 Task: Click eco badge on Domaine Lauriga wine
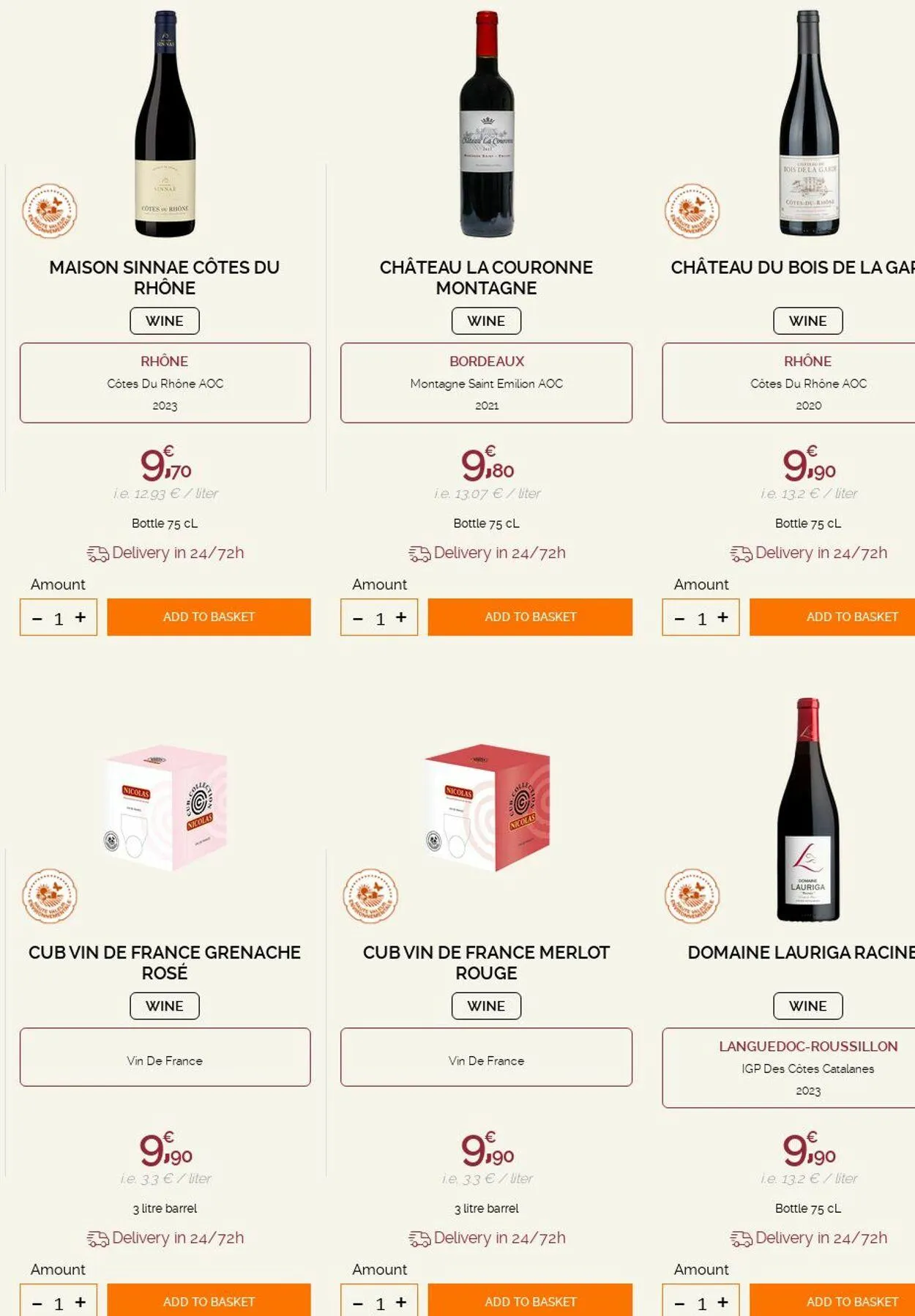click(692, 896)
